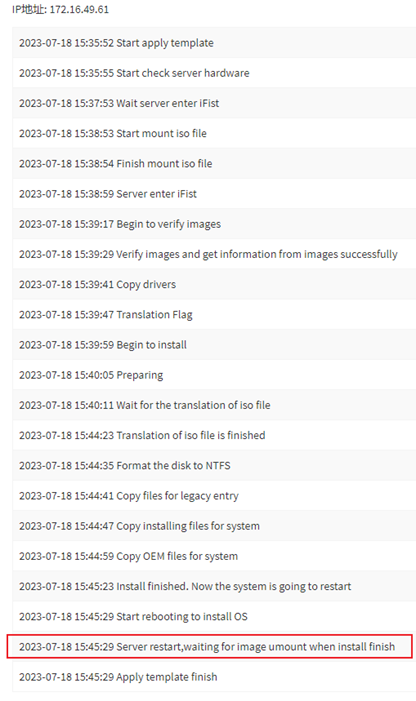Click the 'Finish mount iso file' row

(x=214, y=164)
